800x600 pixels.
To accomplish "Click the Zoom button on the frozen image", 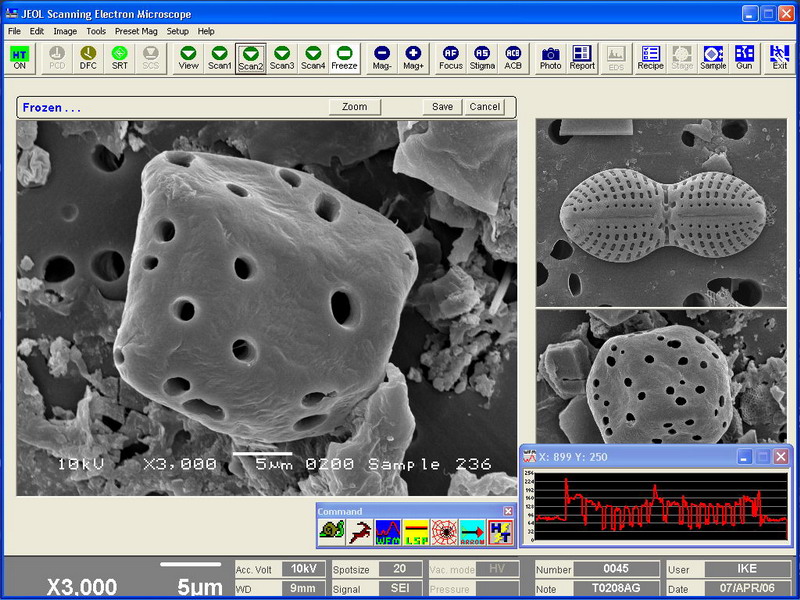I will point(354,107).
